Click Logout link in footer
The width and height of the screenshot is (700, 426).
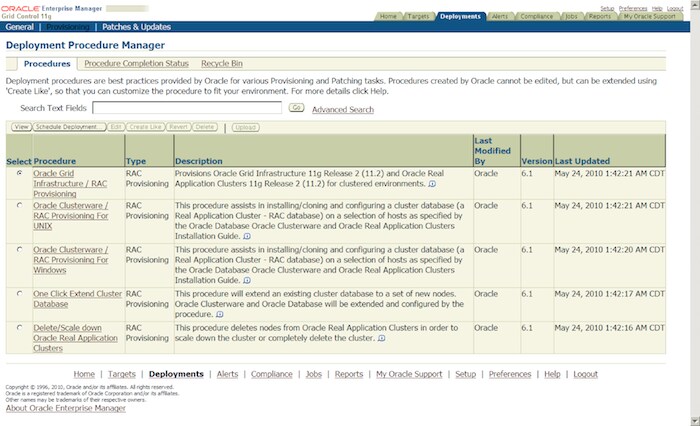[585, 374]
